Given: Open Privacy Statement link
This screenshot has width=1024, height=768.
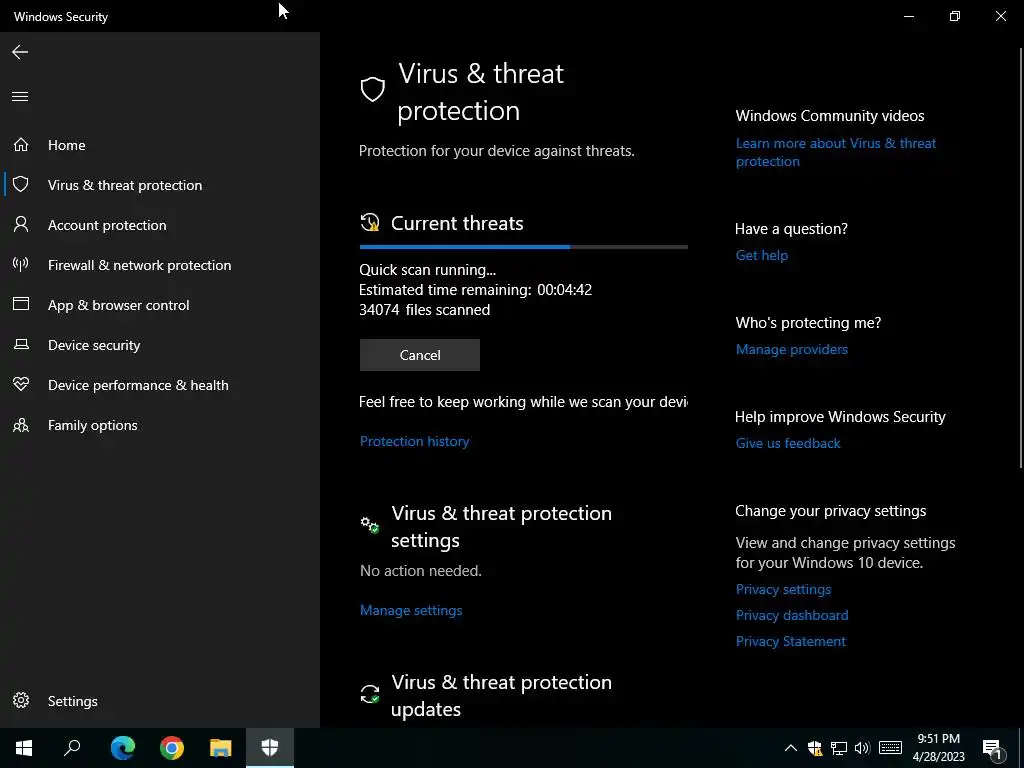Looking at the screenshot, I should click(x=790, y=641).
